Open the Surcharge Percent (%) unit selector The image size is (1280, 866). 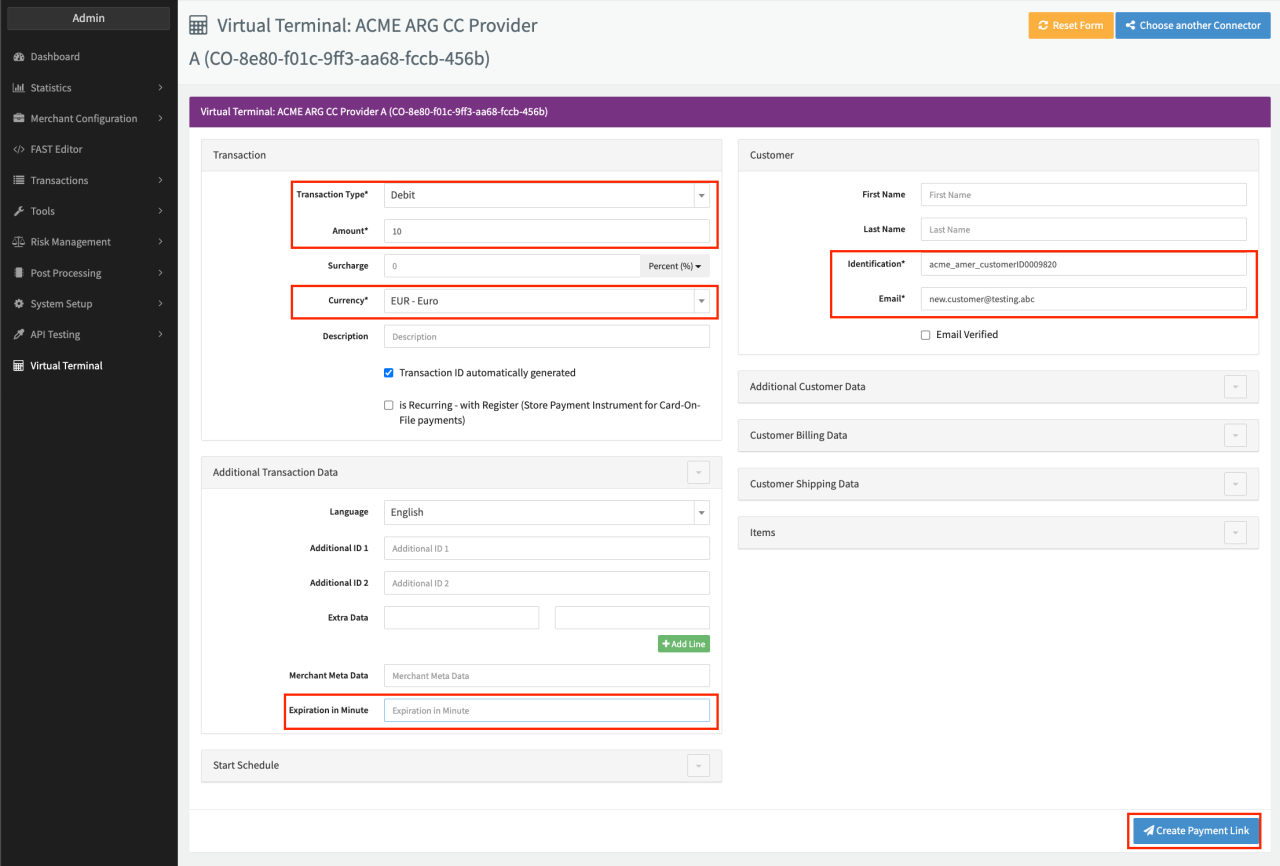click(677, 266)
